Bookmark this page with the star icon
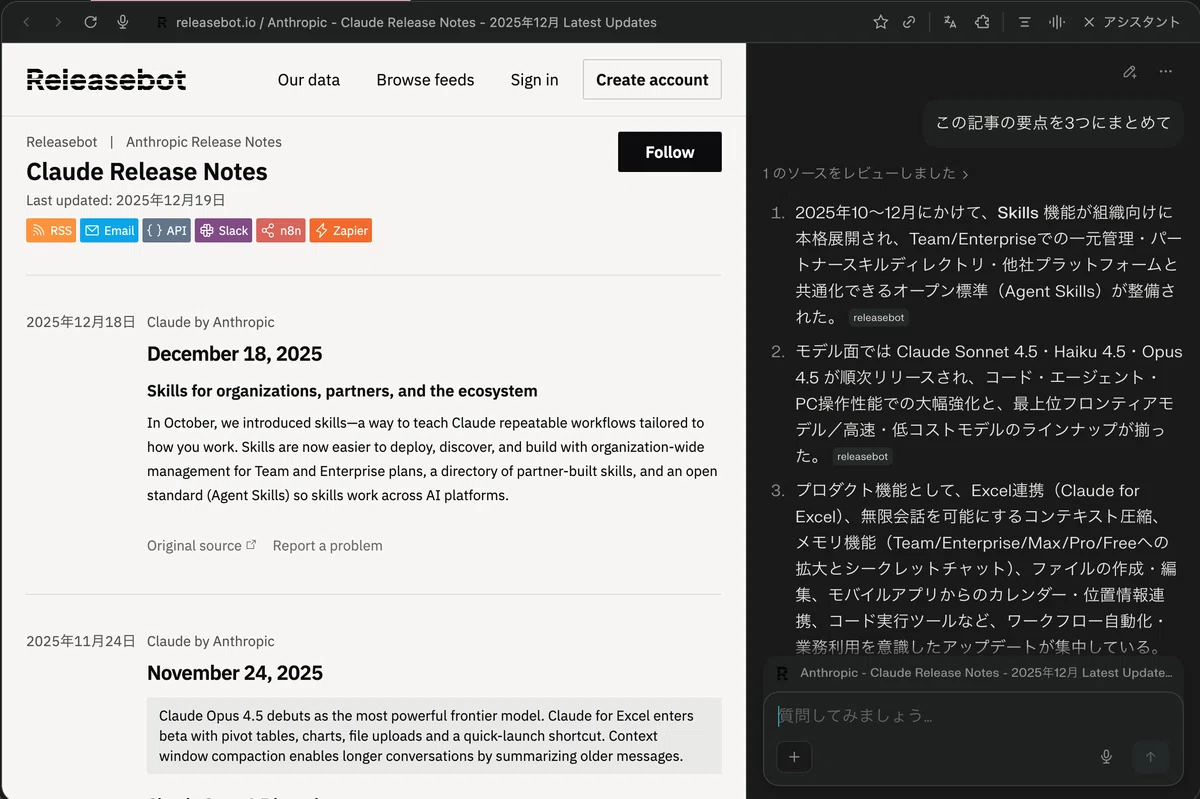 (880, 22)
